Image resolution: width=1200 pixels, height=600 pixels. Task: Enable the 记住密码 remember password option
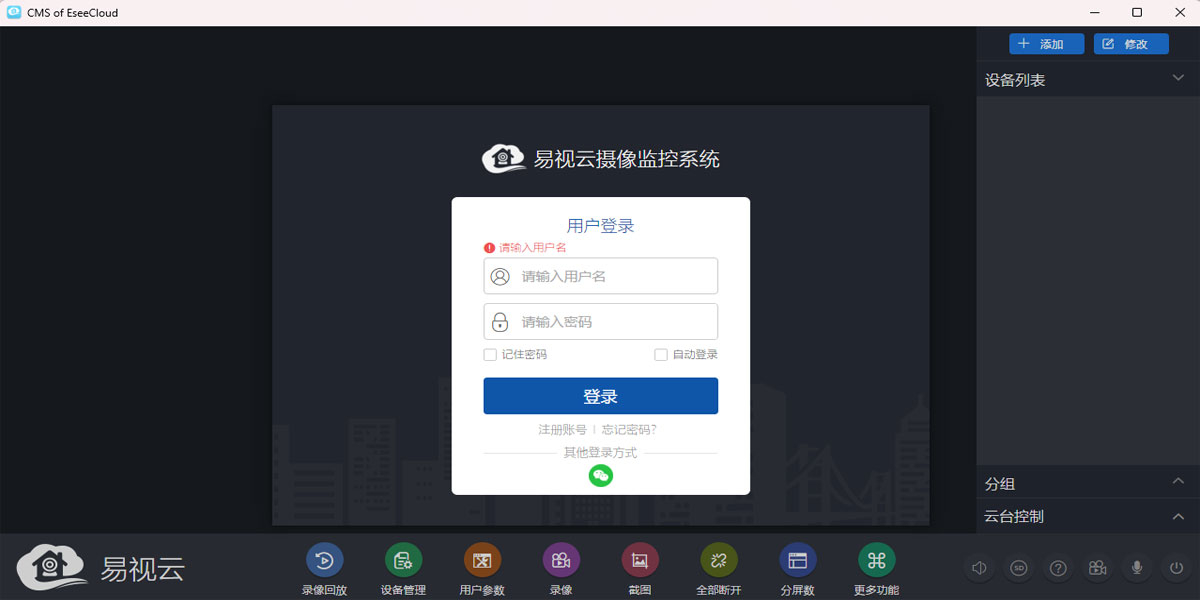[x=490, y=354]
